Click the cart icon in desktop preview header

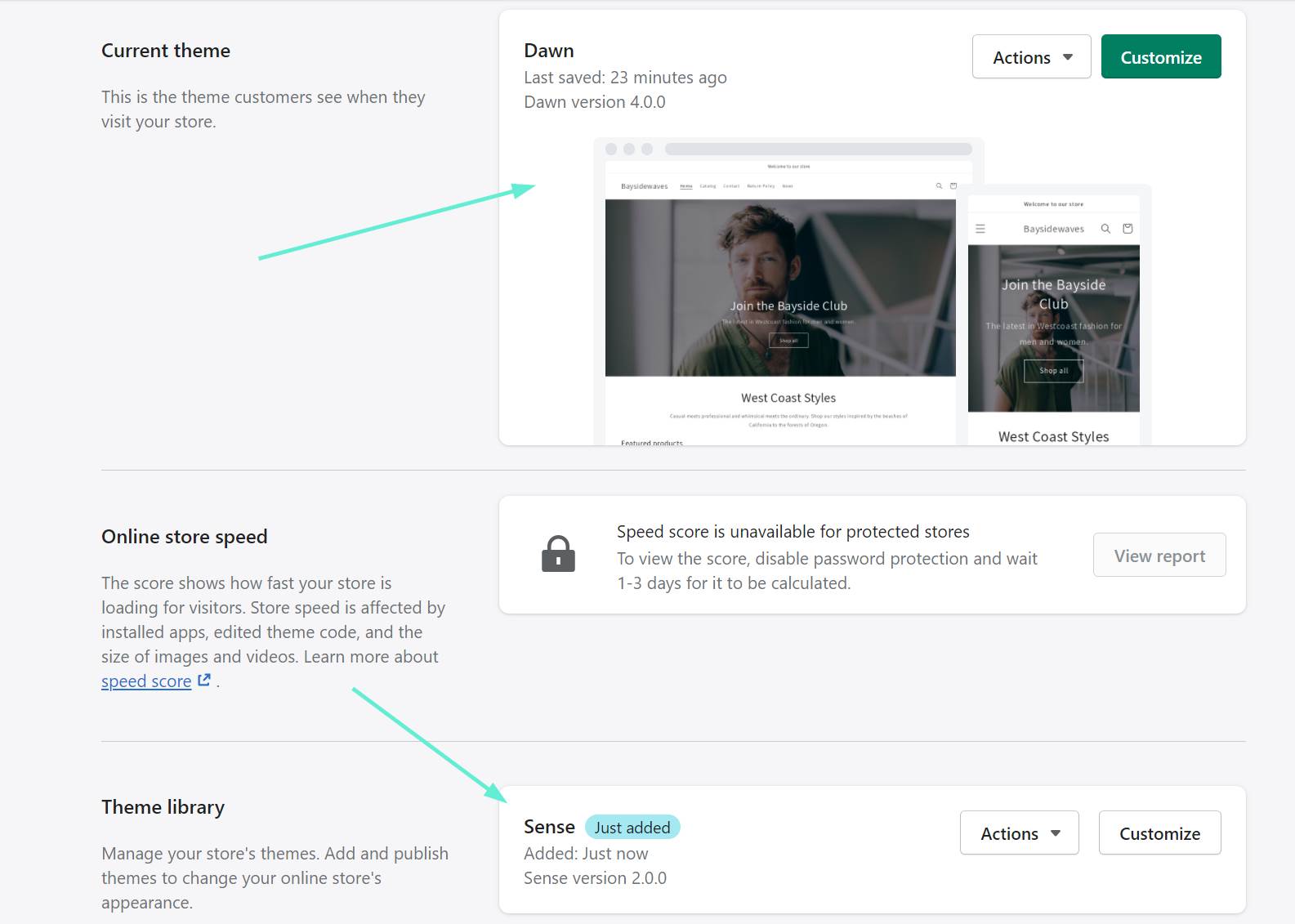click(953, 186)
